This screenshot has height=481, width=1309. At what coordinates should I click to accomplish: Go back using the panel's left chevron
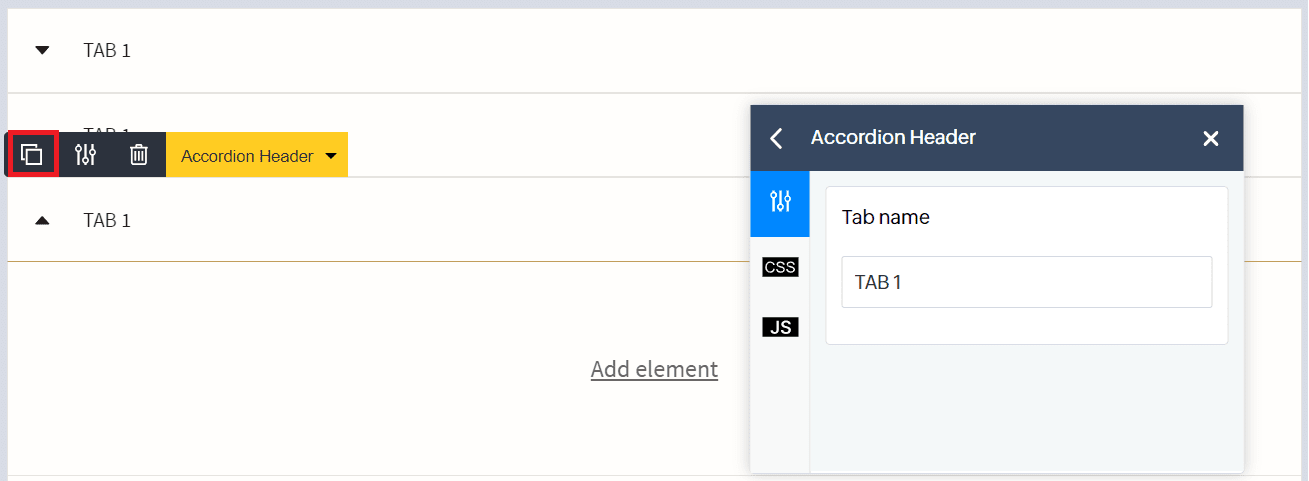click(x=777, y=138)
